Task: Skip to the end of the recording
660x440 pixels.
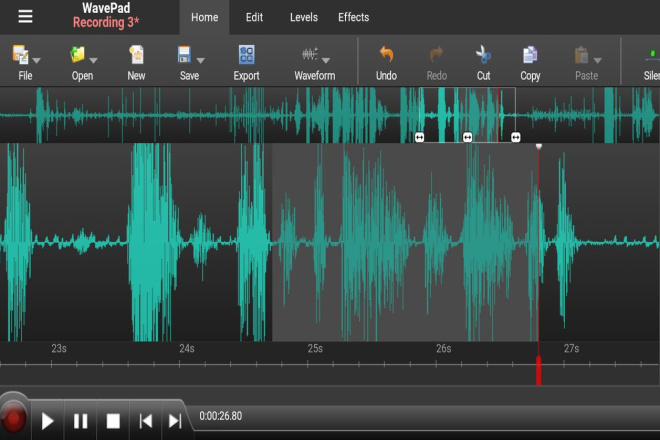Action: pos(175,421)
